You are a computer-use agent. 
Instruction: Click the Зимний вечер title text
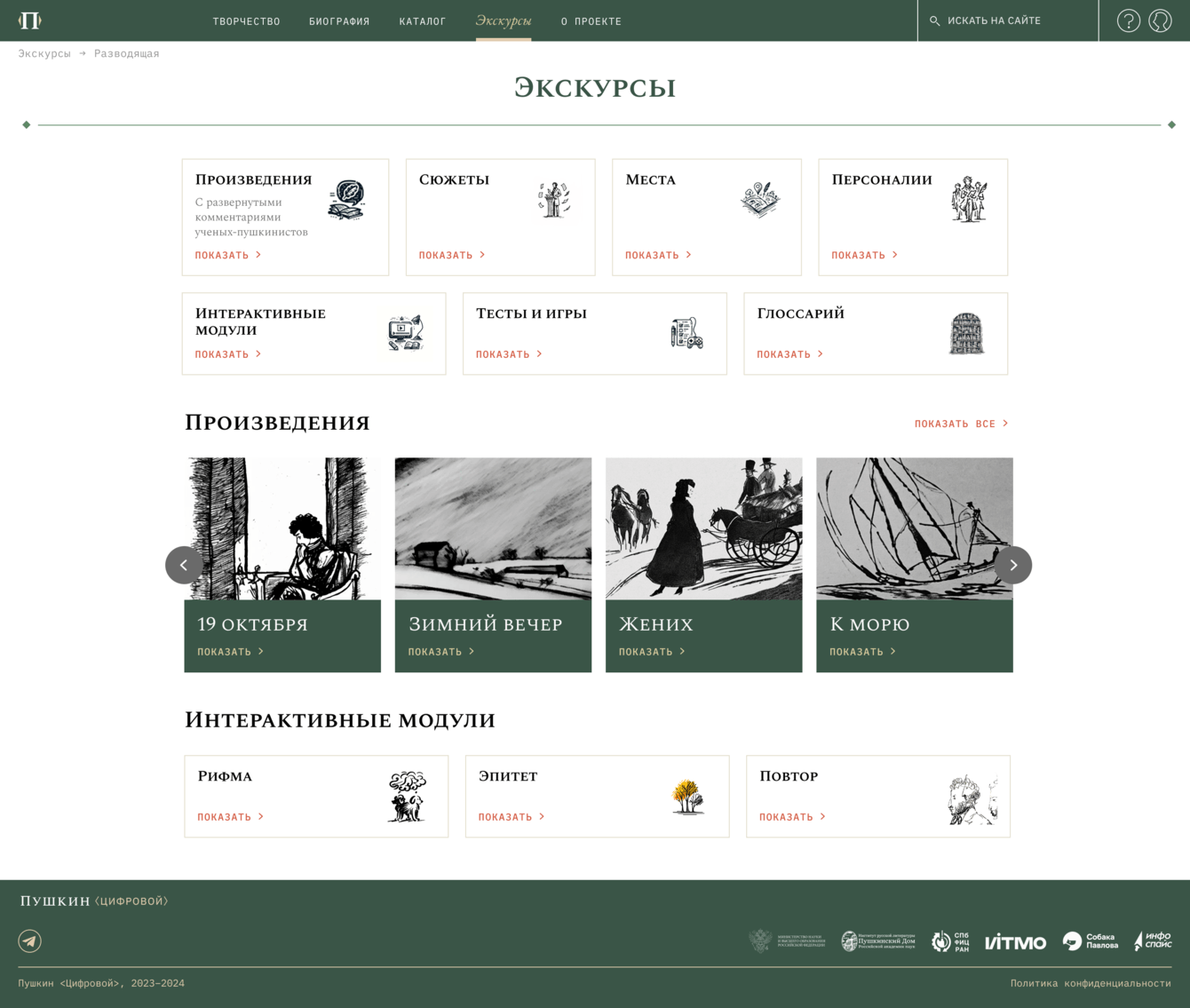pos(485,624)
